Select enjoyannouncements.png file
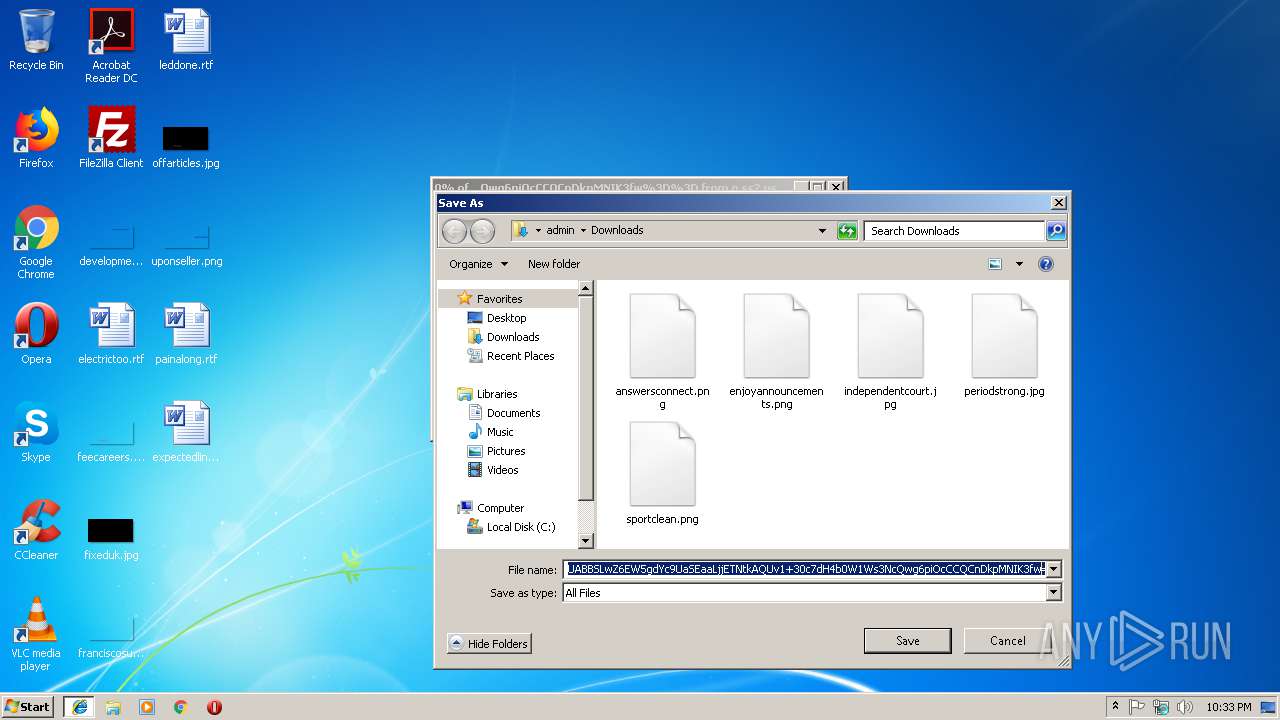Image resolution: width=1280 pixels, height=720 pixels. point(776,351)
